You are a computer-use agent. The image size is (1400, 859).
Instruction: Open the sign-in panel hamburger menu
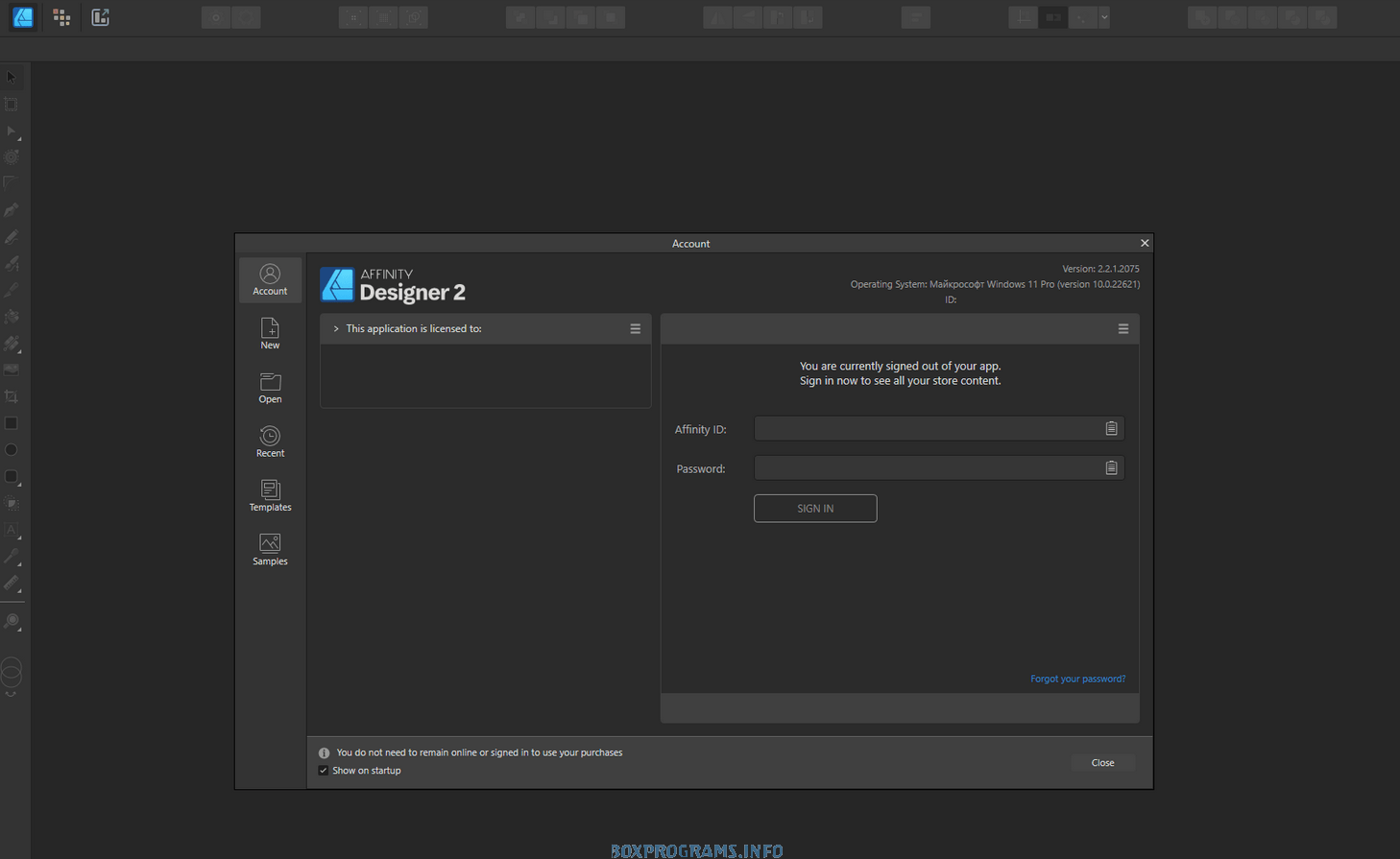click(1122, 329)
